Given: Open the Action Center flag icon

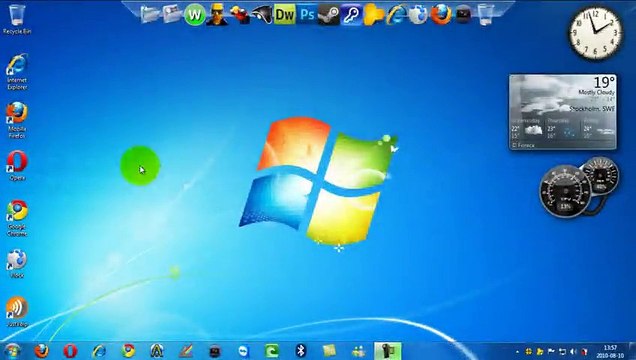Looking at the screenshot, I should (551, 351).
